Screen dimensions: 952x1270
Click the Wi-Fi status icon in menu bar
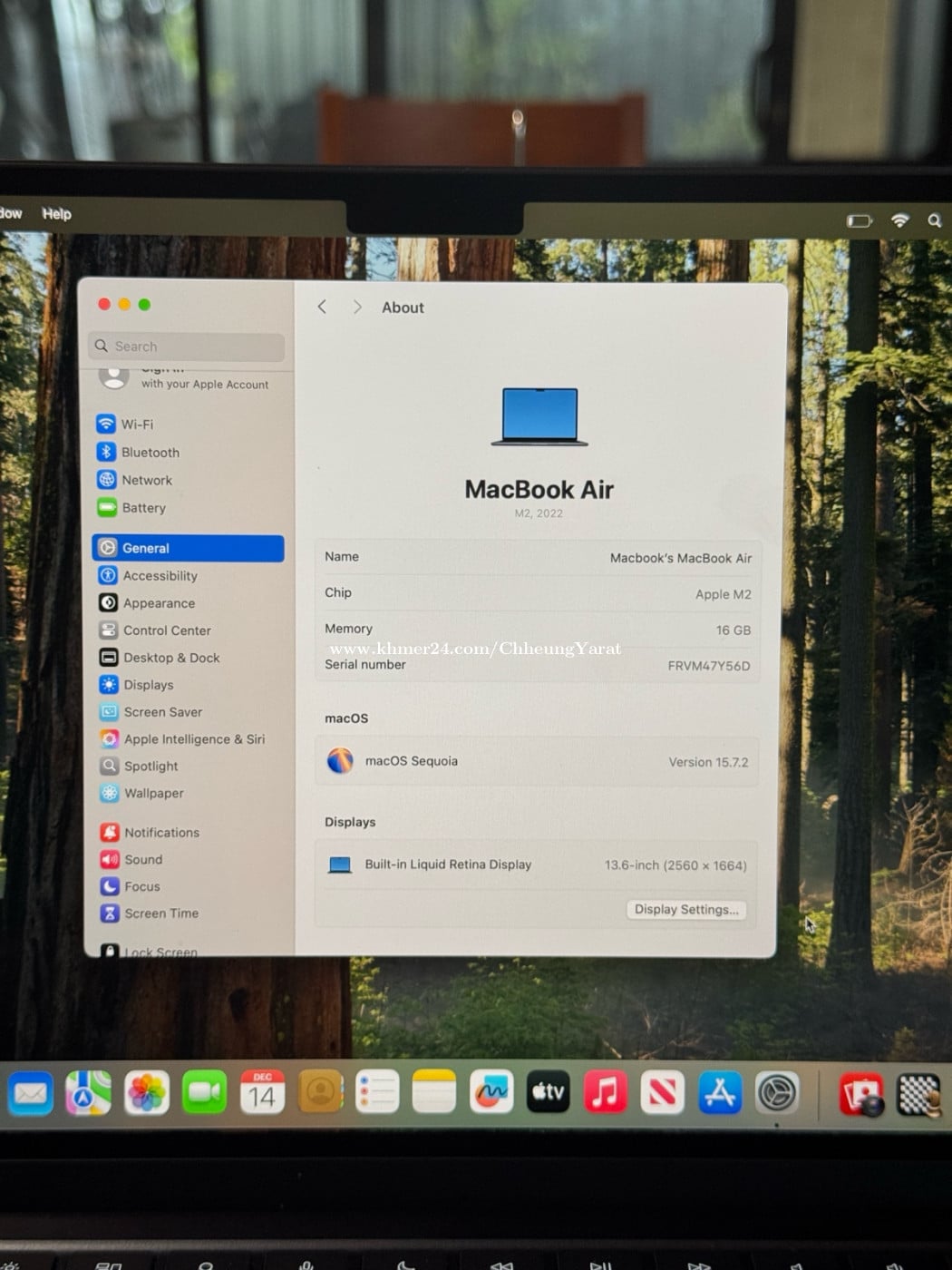(x=899, y=220)
